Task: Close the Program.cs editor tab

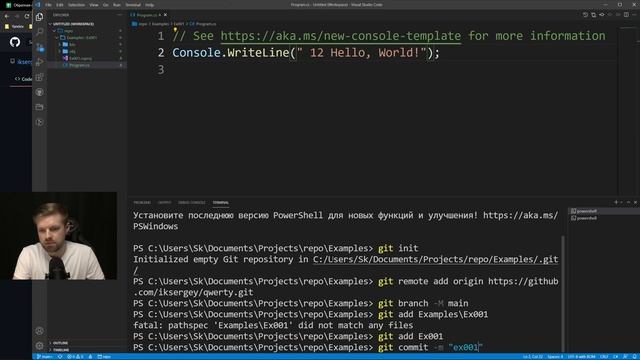Action: [165, 15]
